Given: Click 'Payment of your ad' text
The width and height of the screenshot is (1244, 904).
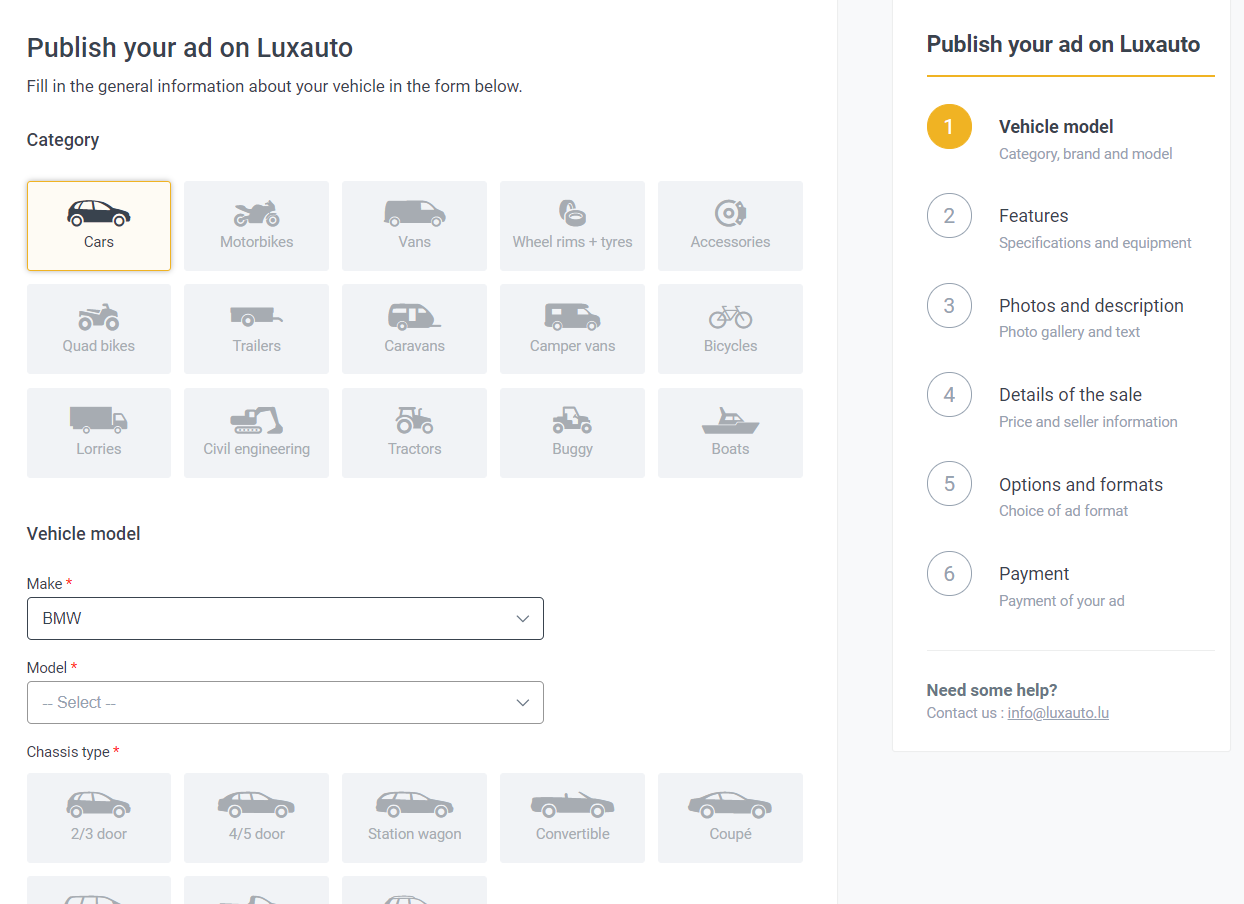Looking at the screenshot, I should (x=1061, y=601).
